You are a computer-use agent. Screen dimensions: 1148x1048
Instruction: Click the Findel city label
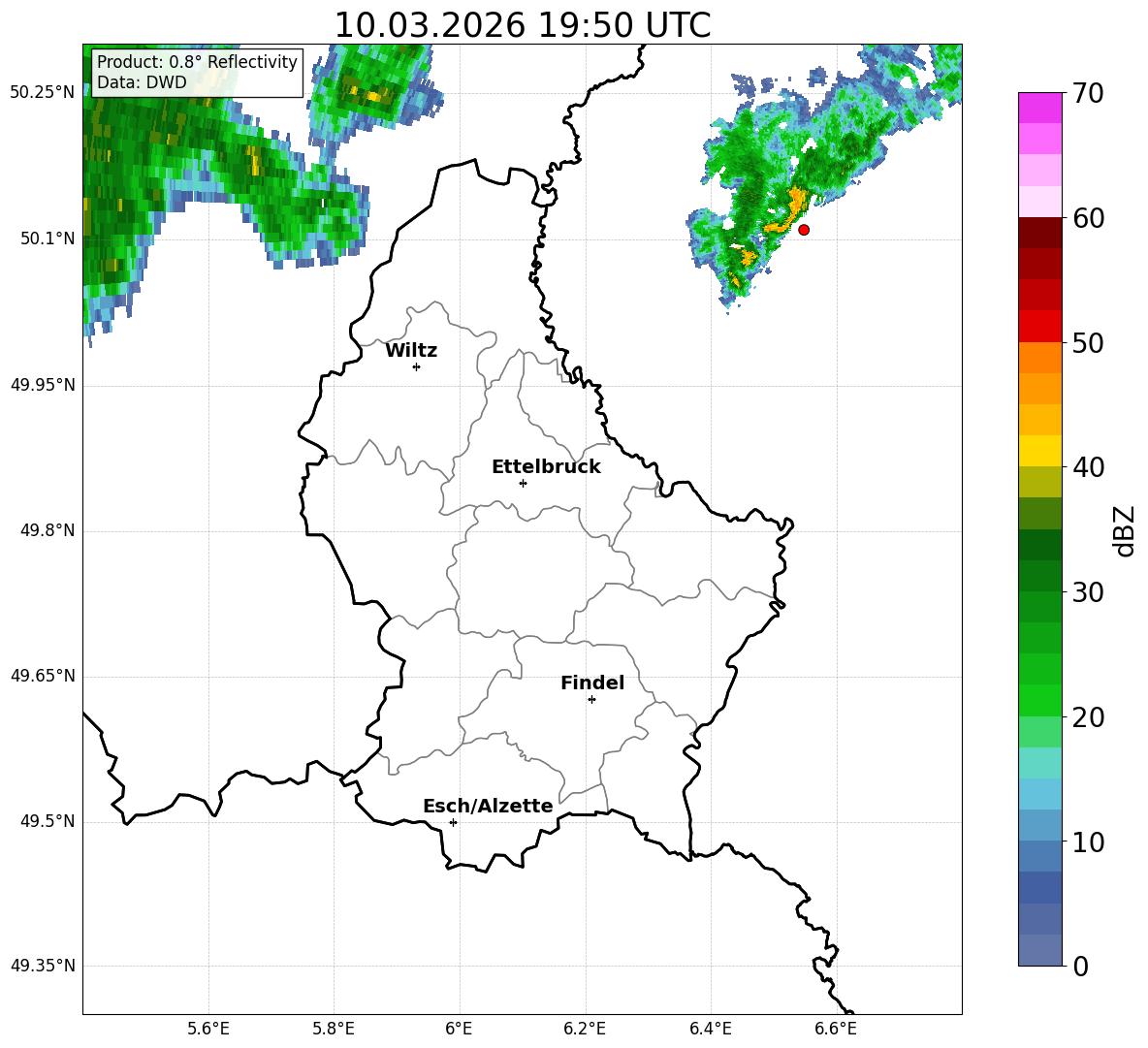pos(592,683)
